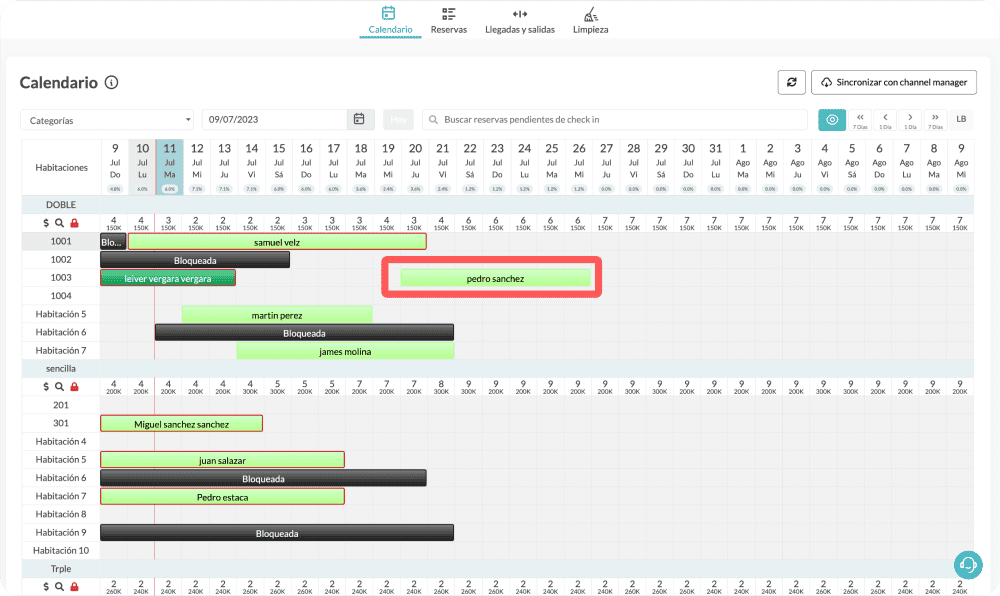Open the Pedro estaca reservation

point(223,497)
